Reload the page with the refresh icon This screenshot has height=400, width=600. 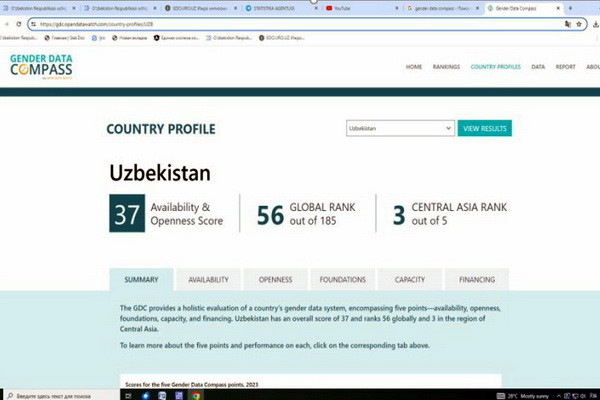[x=19, y=24]
